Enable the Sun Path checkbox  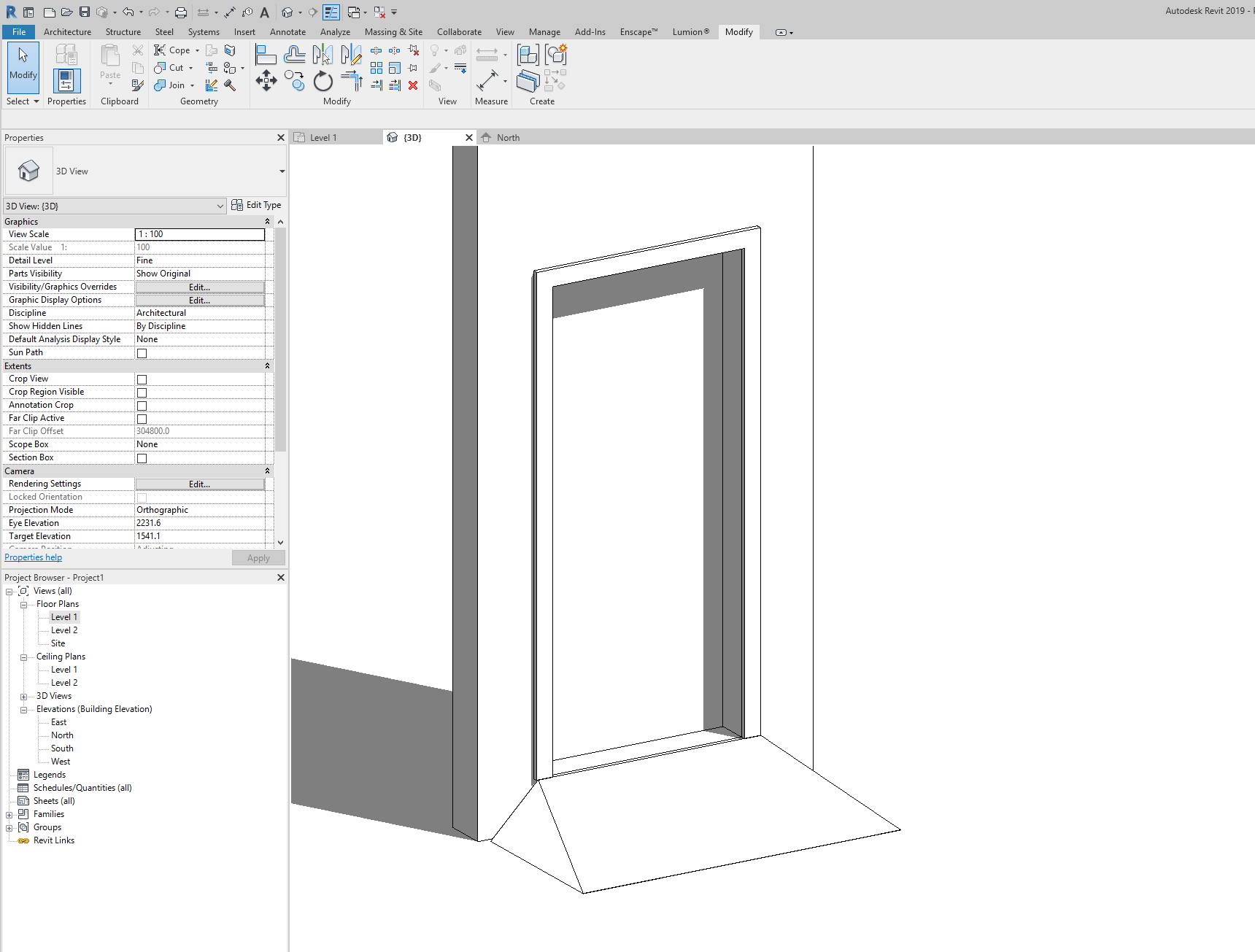142,353
